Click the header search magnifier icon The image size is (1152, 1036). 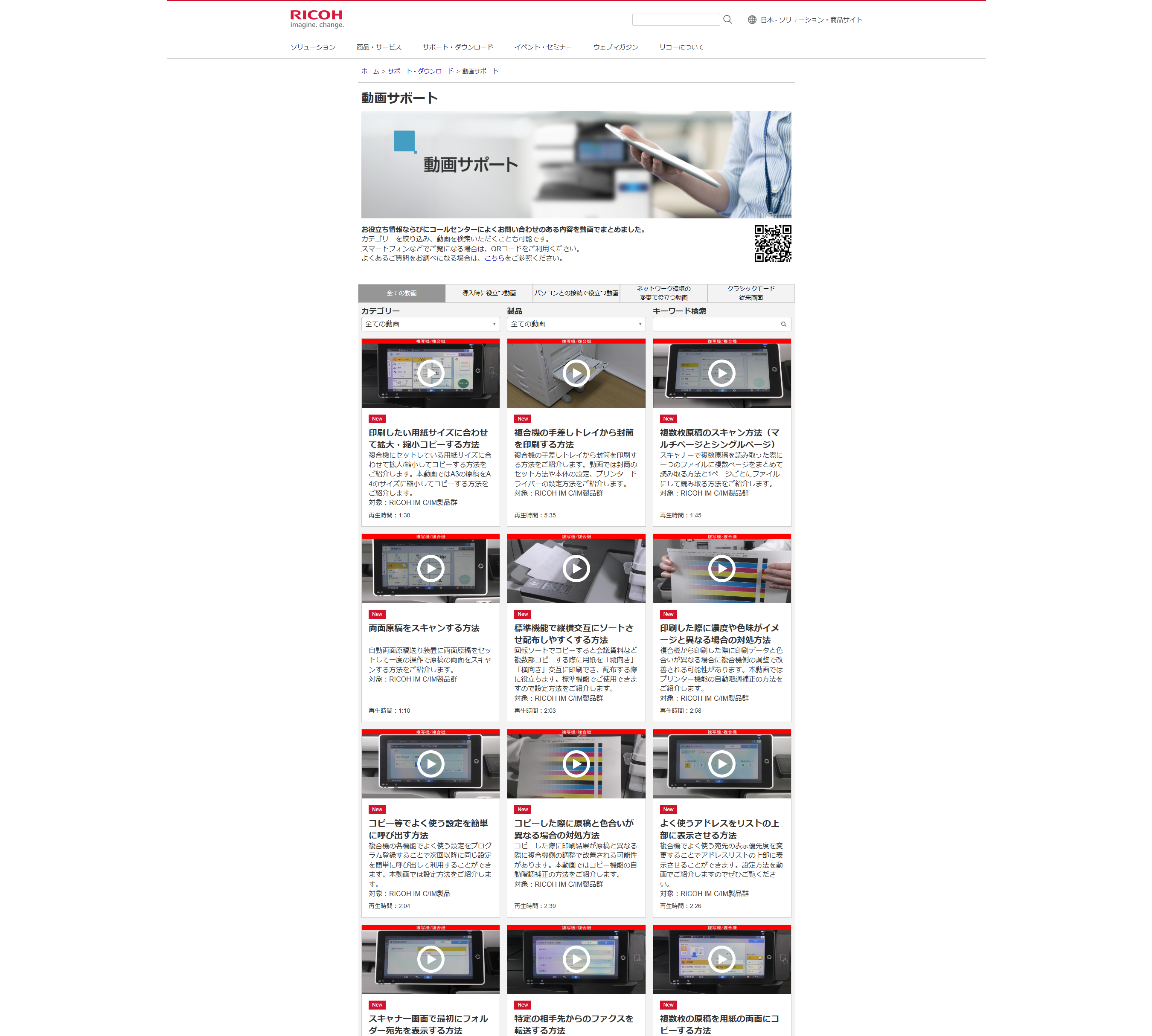click(x=727, y=19)
